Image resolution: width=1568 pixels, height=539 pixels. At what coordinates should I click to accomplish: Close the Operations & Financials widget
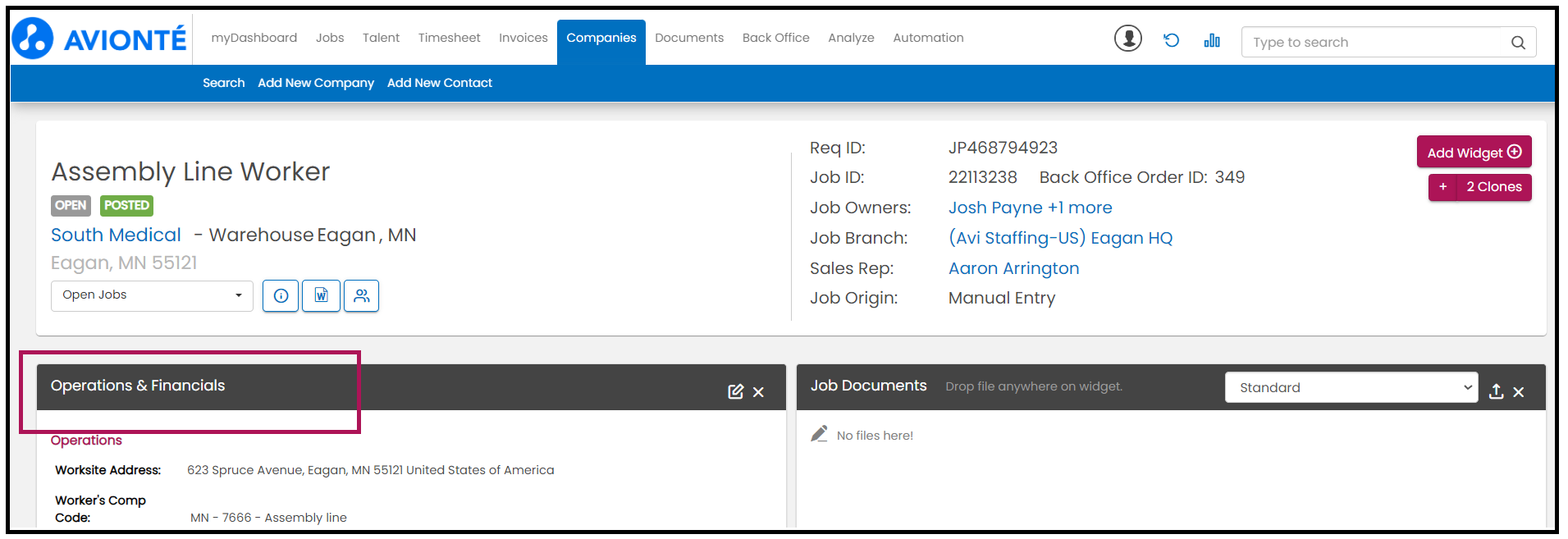[x=758, y=392]
